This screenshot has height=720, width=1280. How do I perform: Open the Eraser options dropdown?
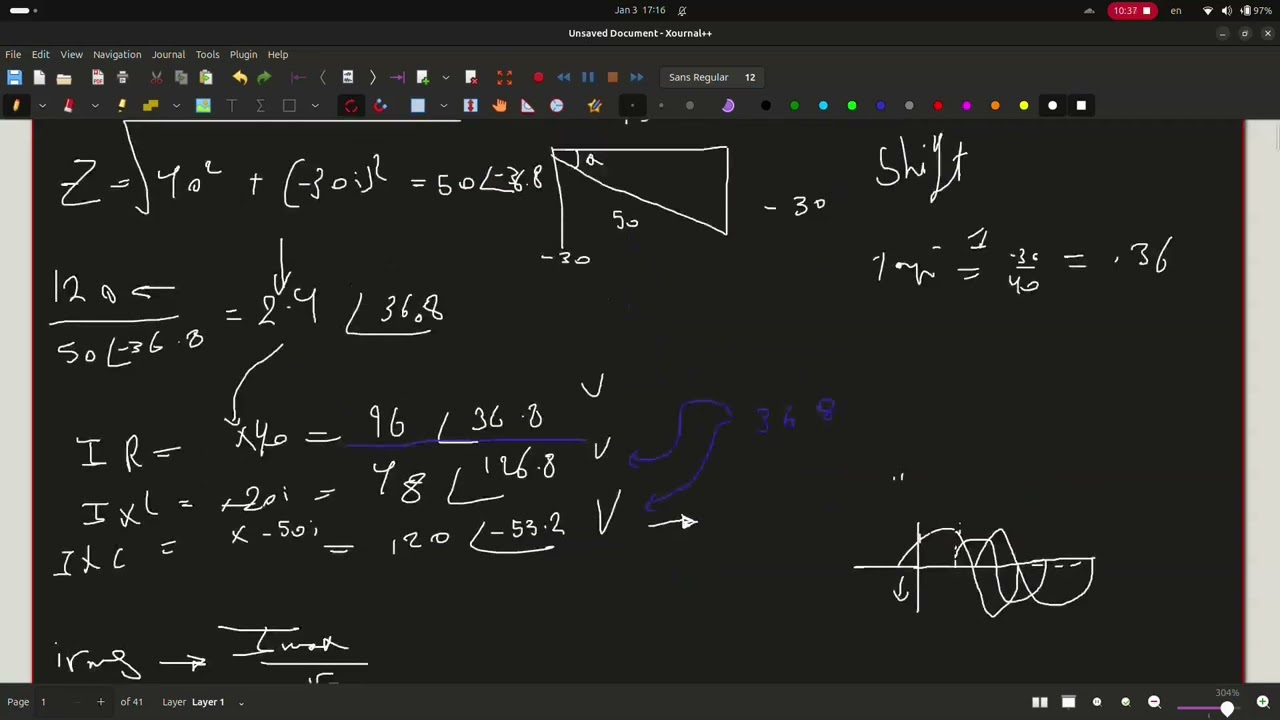coord(95,105)
